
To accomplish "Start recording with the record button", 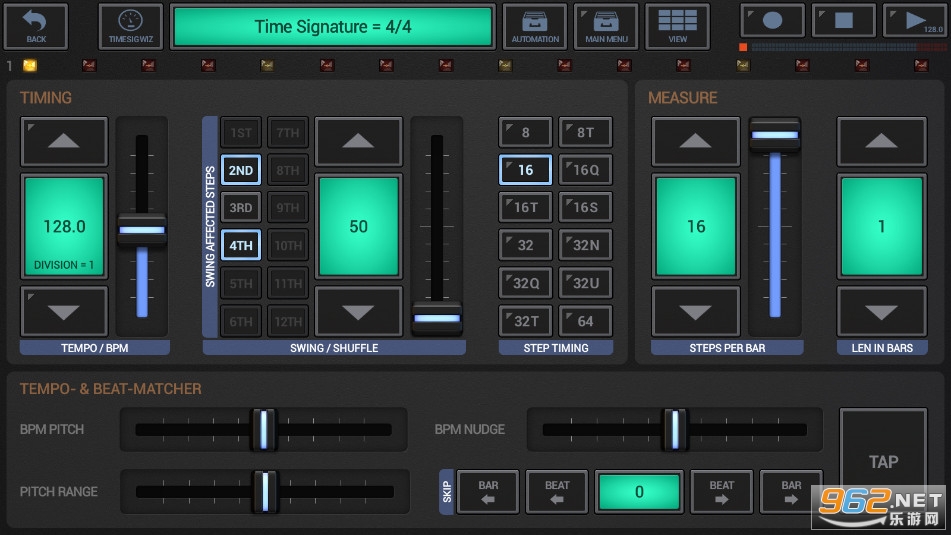I will click(772, 21).
